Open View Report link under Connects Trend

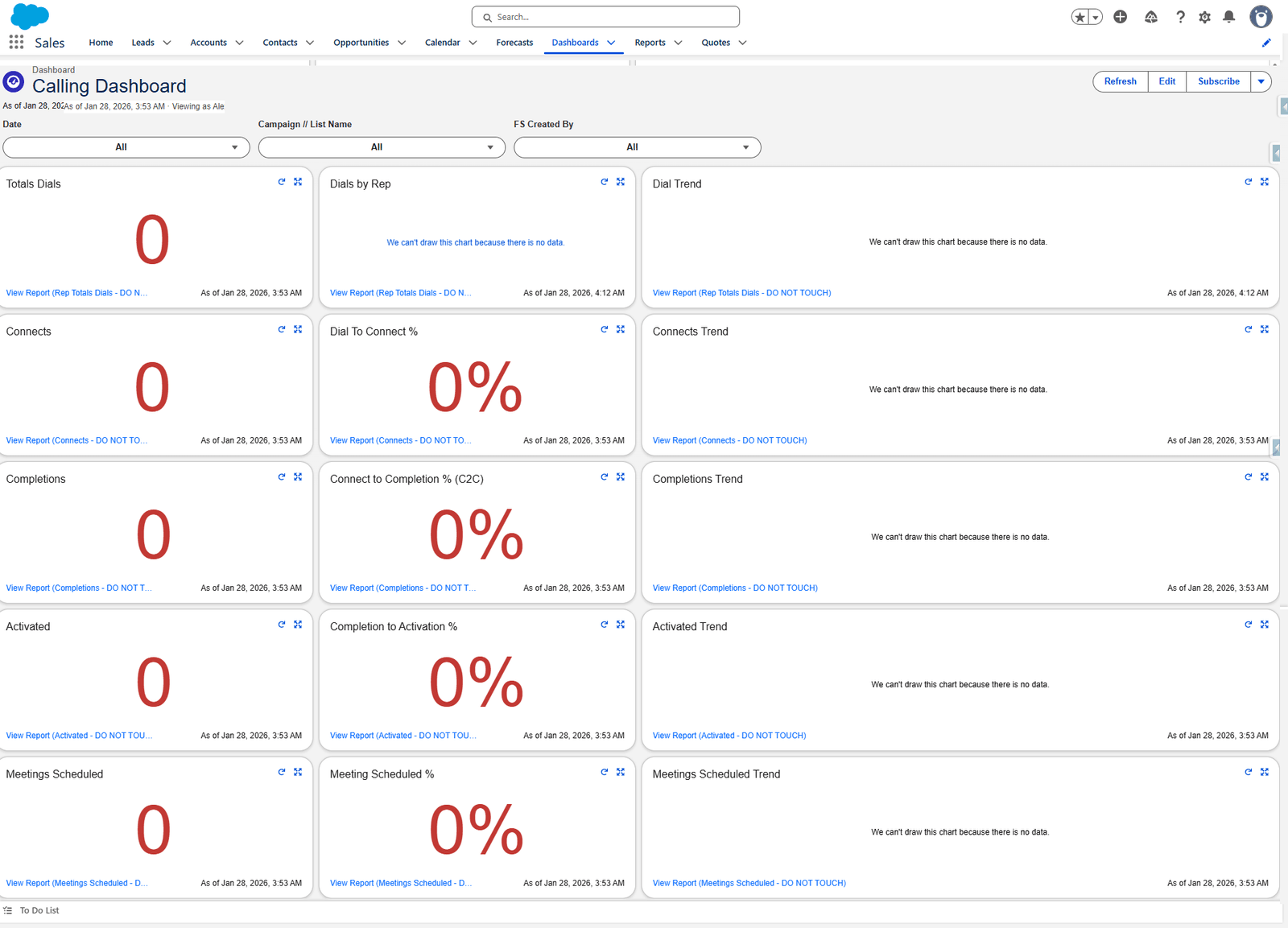click(729, 440)
